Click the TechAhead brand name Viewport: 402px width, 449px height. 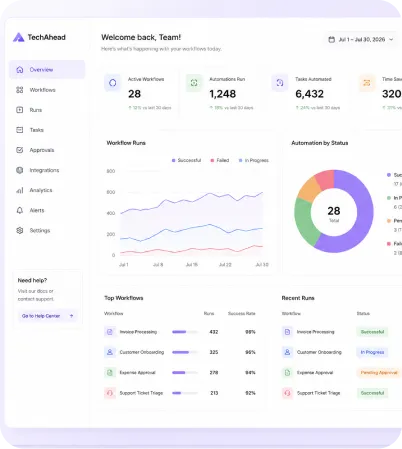(46, 37)
